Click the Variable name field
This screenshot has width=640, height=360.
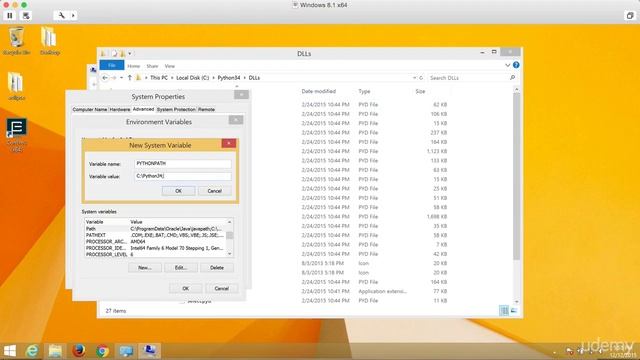click(183, 163)
